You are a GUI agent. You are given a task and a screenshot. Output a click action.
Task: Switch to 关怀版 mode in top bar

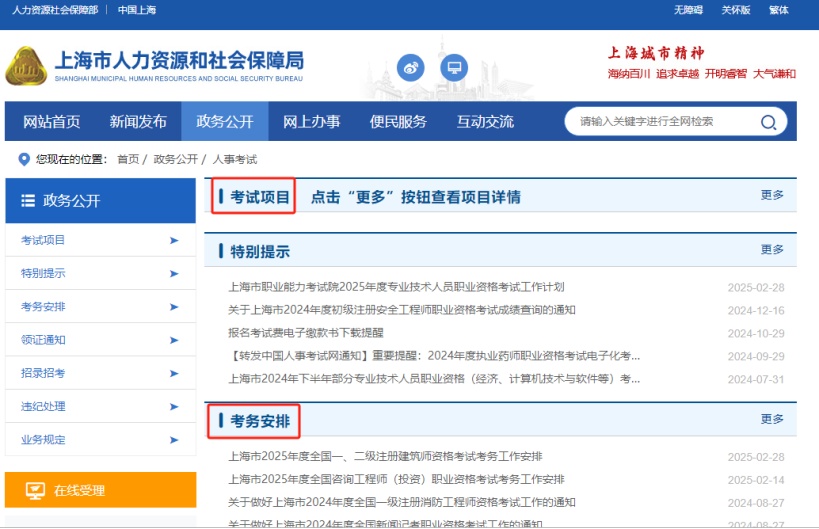(x=735, y=10)
